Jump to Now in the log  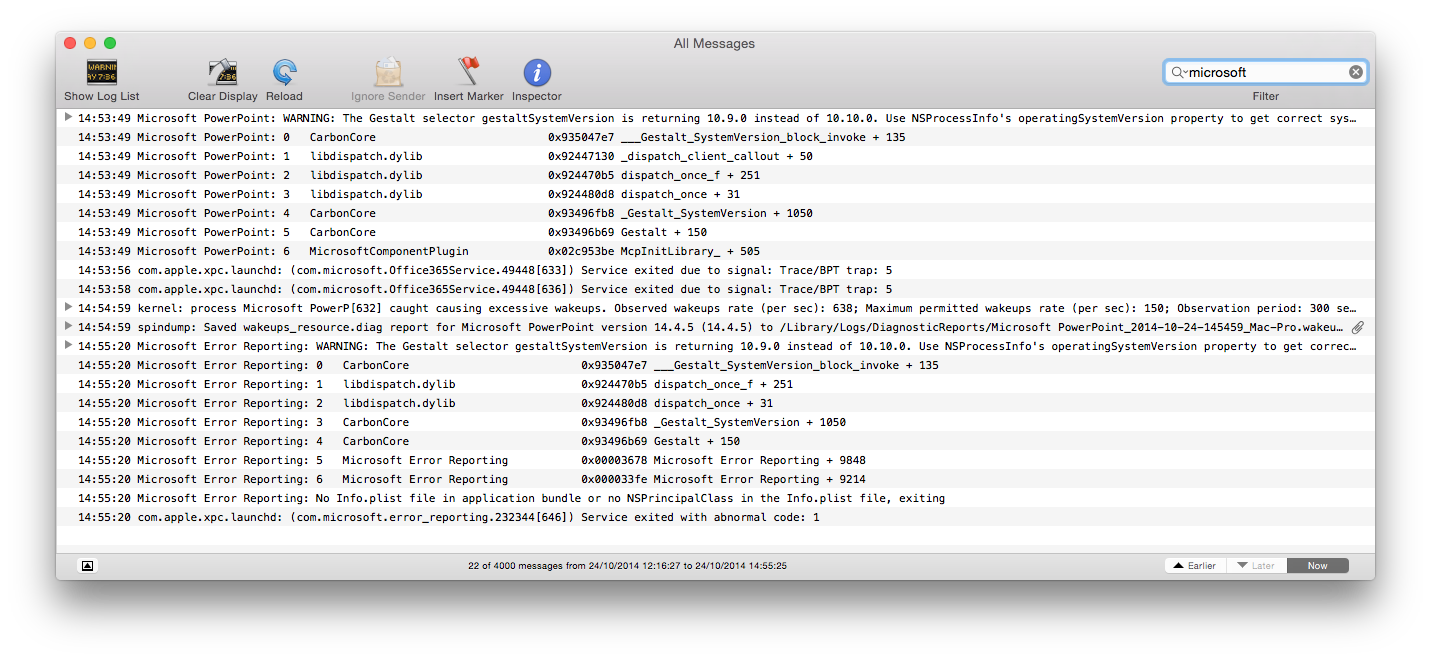tap(1317, 566)
